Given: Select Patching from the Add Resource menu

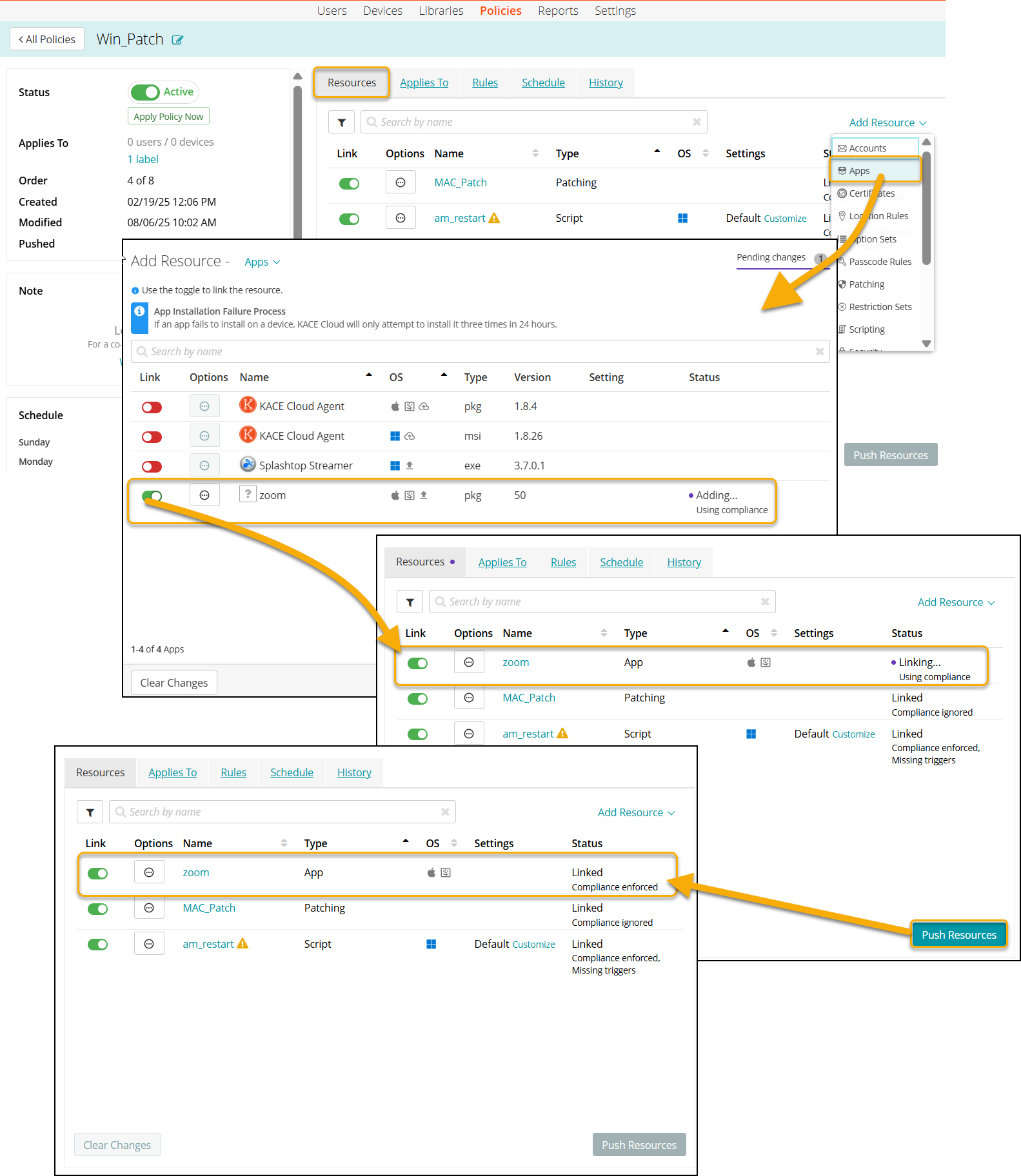Looking at the screenshot, I should pyautogui.click(x=866, y=284).
